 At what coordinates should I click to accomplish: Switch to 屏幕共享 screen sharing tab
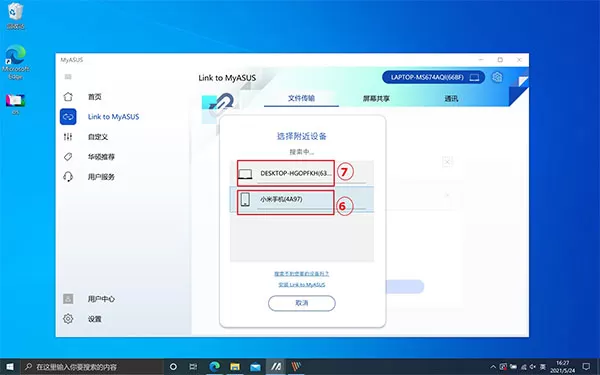click(376, 98)
